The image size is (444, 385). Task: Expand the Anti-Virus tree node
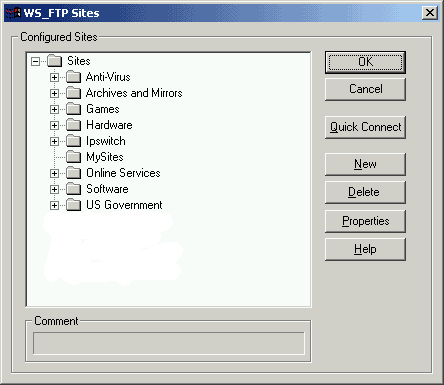(x=54, y=77)
